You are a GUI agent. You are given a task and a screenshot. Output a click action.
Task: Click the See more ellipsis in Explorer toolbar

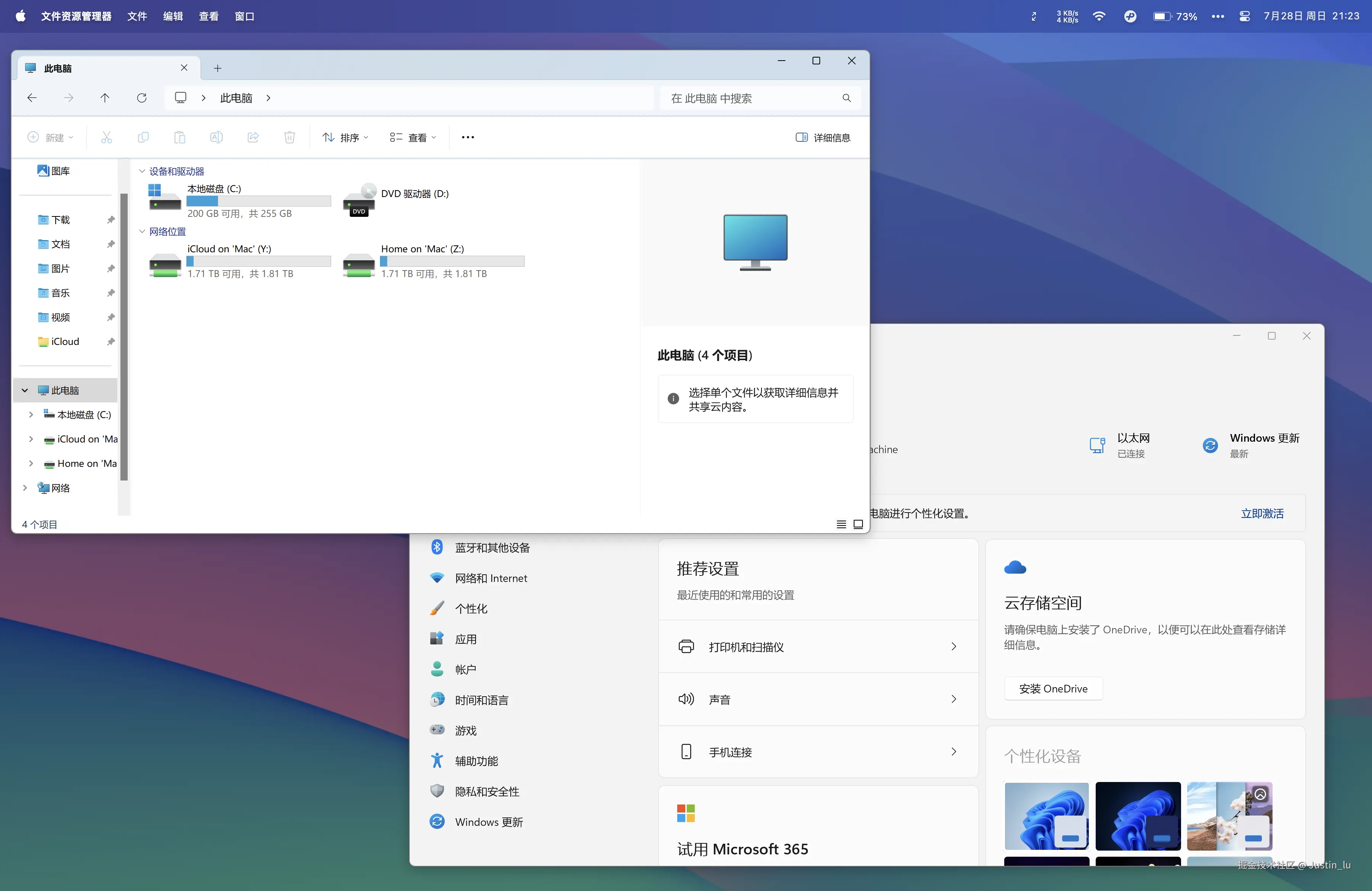[x=468, y=137]
